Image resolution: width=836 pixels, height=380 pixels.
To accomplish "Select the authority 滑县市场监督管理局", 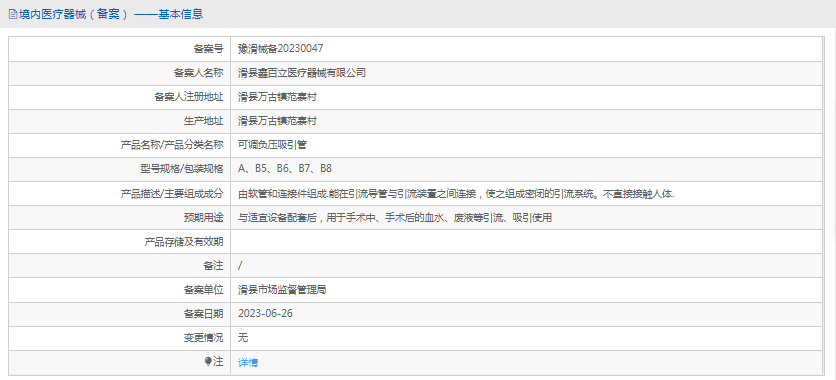I will click(282, 290).
